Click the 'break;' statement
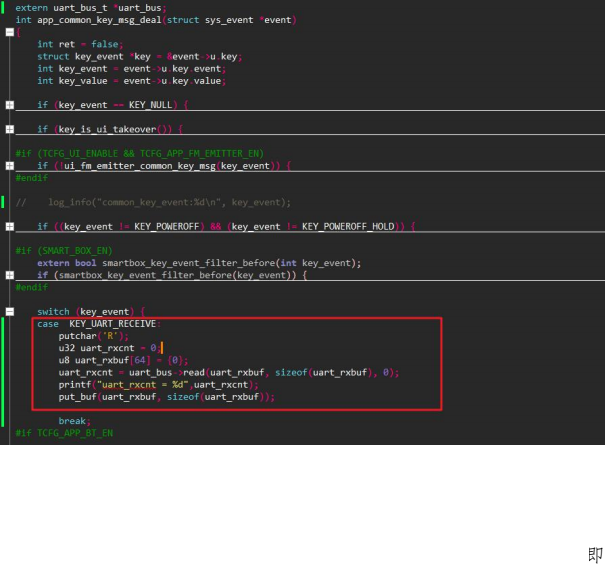606x566 pixels. [x=75, y=421]
